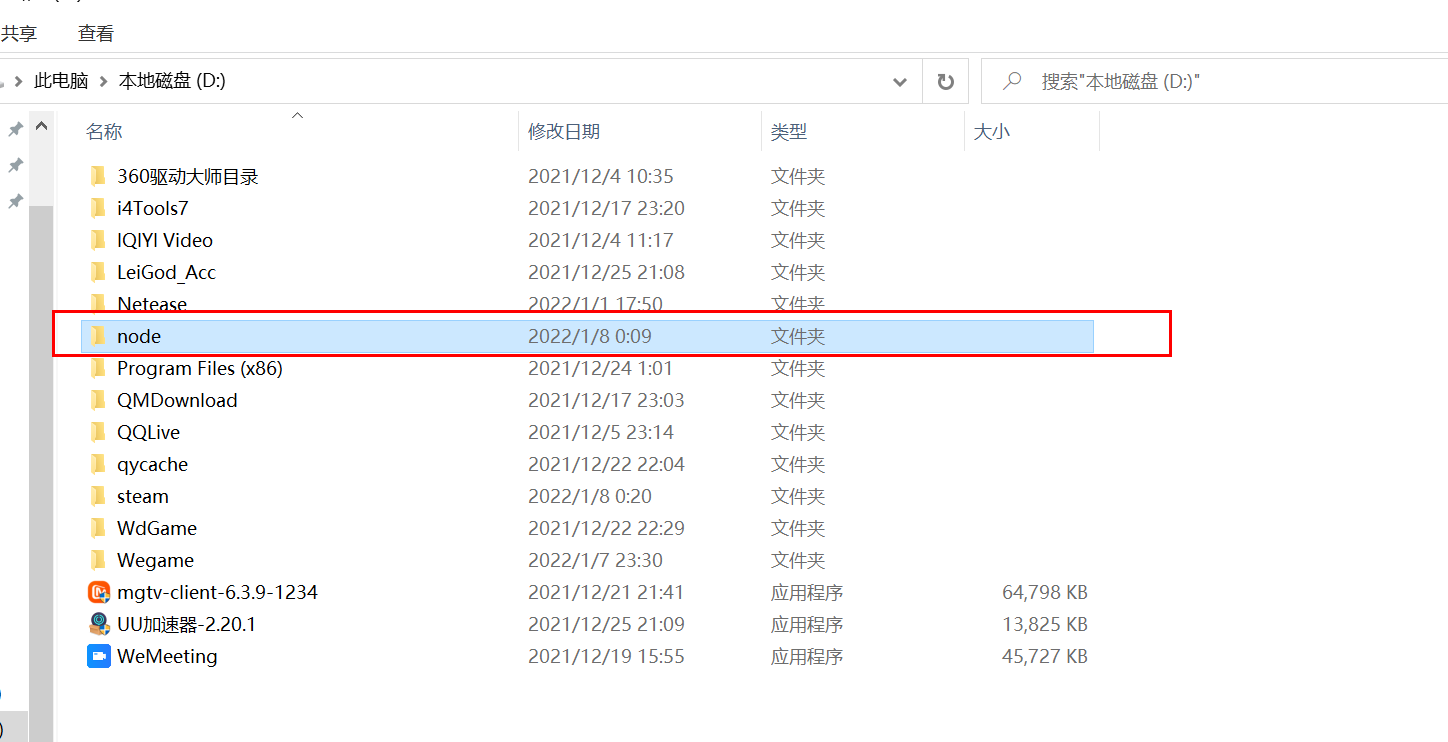Select the IQIYI Video folder icon
The height and width of the screenshot is (742, 1448).
[x=98, y=240]
